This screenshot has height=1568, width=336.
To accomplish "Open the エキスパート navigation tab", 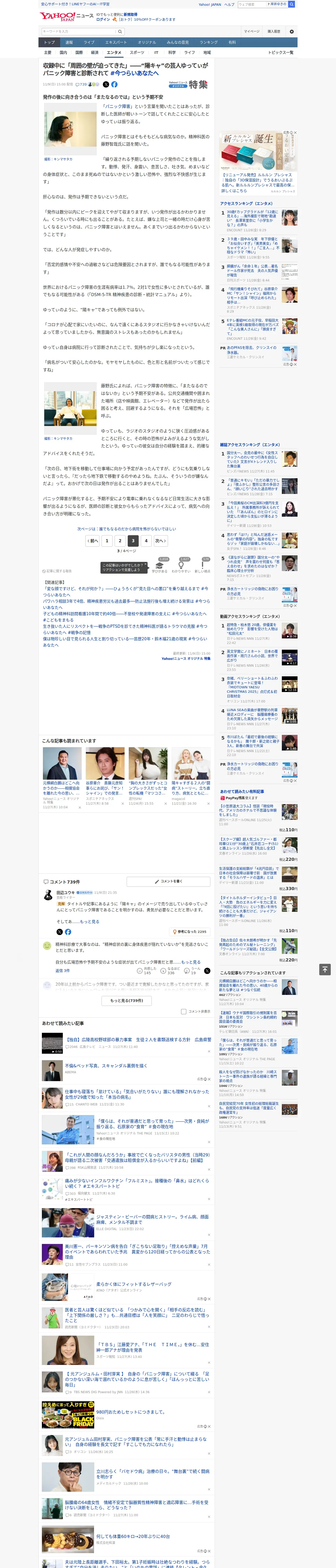I will pos(116,43).
